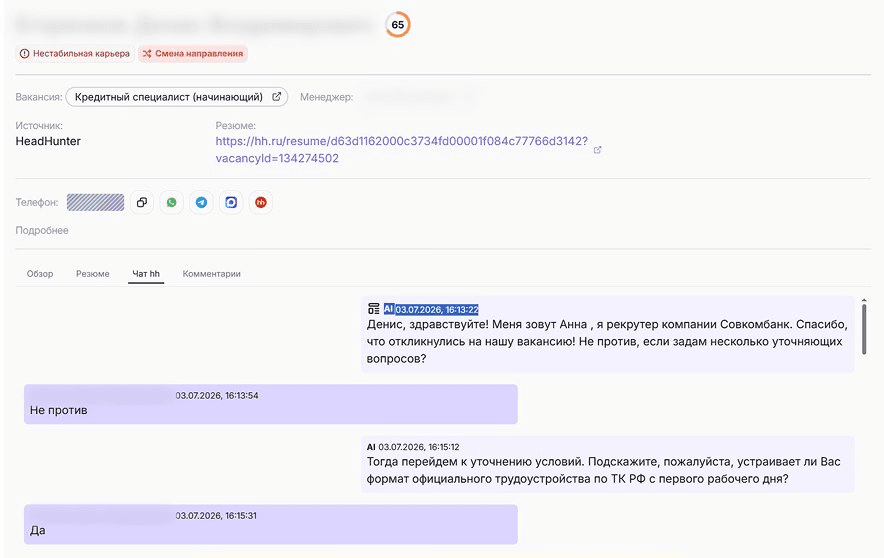Click timestamp 03.07.2026, 16:15:31
Screen dimensions: 884x558
tap(216, 516)
